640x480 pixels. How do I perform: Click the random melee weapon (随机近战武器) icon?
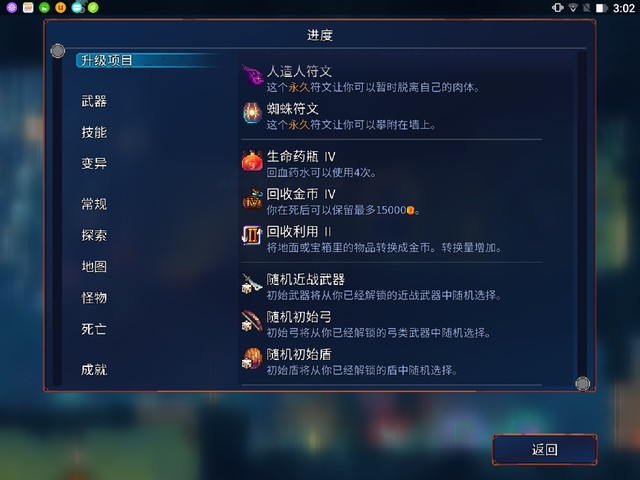252,284
